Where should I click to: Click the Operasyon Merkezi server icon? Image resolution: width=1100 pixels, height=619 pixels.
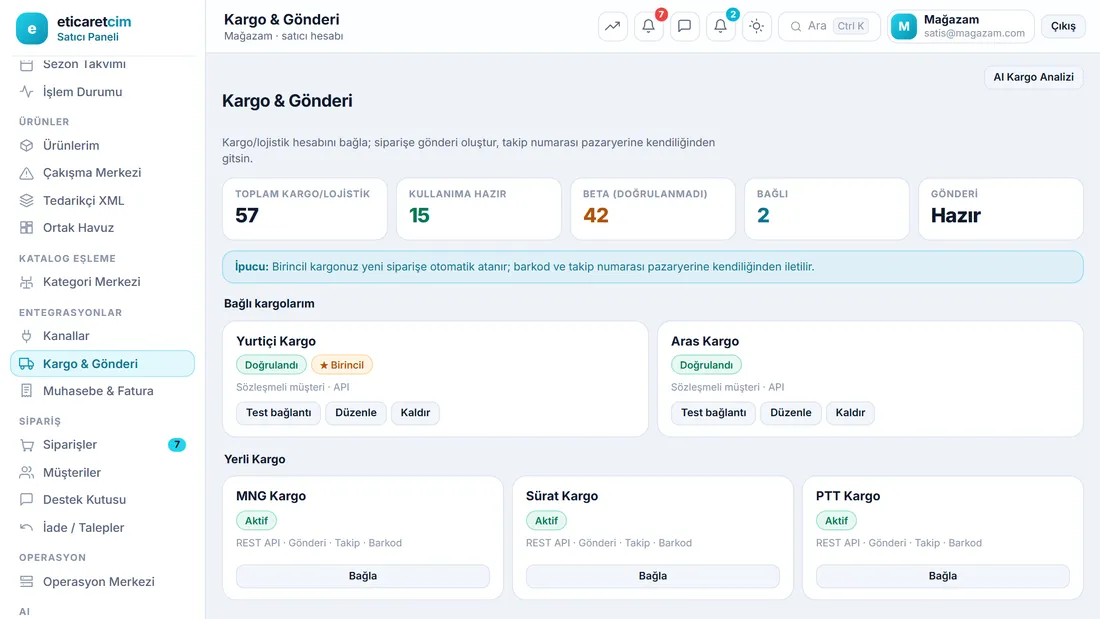click(27, 582)
